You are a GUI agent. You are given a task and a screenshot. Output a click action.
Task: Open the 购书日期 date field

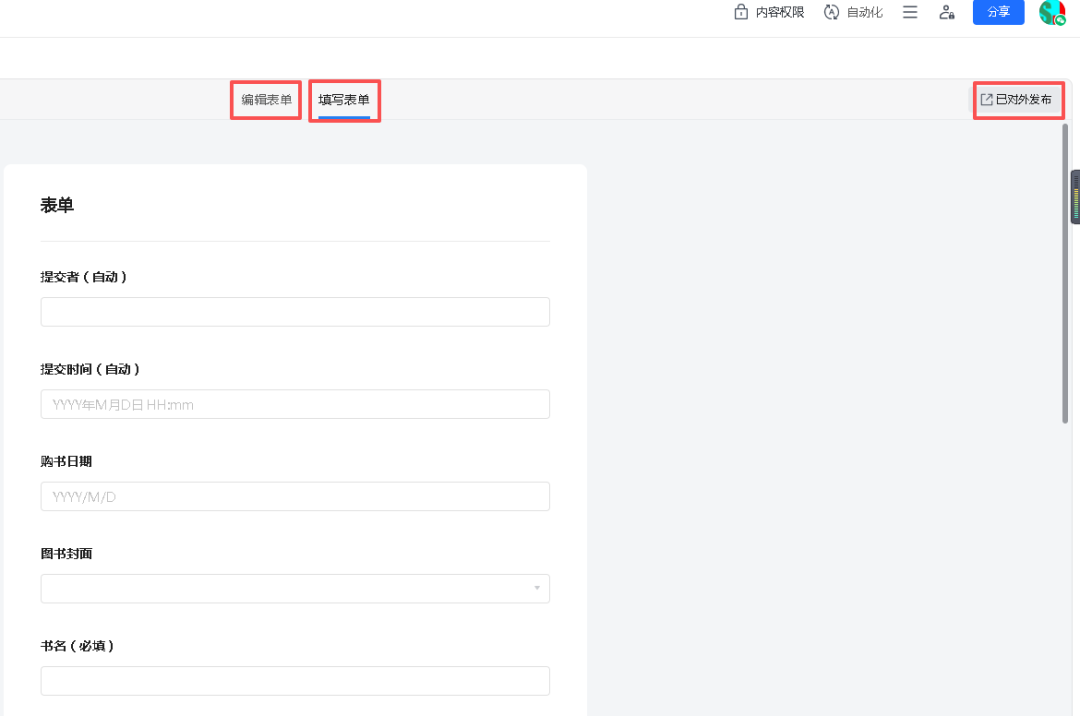pos(295,496)
